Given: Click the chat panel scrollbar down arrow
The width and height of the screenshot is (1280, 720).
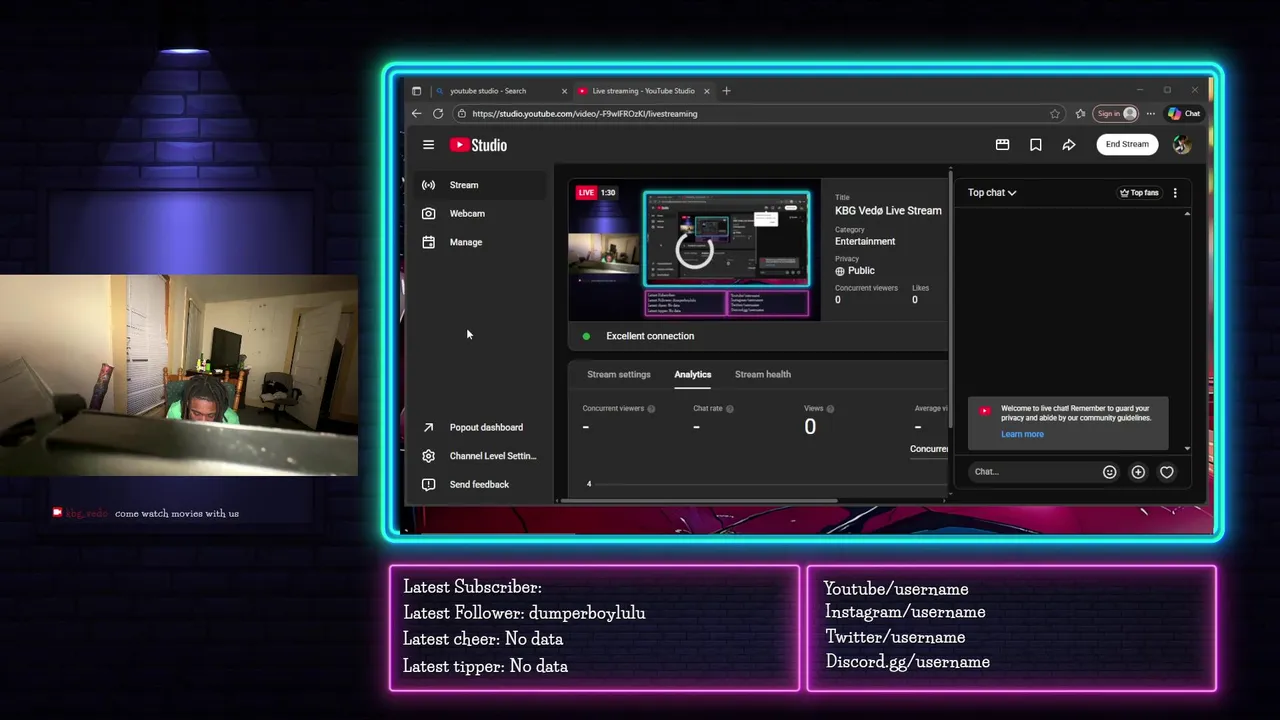Looking at the screenshot, I should click(1187, 448).
